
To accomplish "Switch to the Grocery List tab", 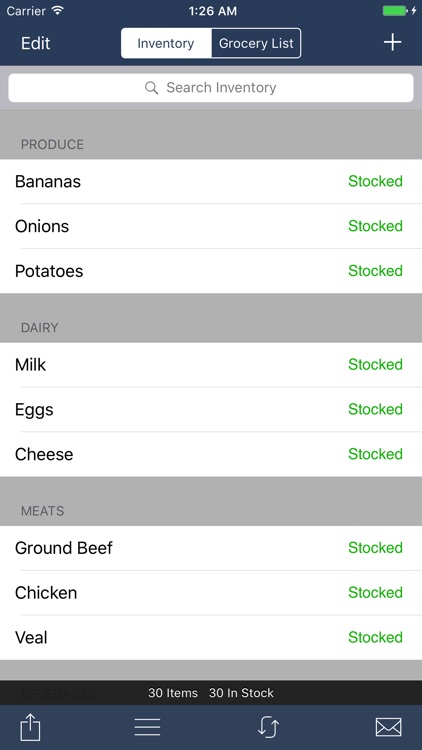I will [256, 43].
